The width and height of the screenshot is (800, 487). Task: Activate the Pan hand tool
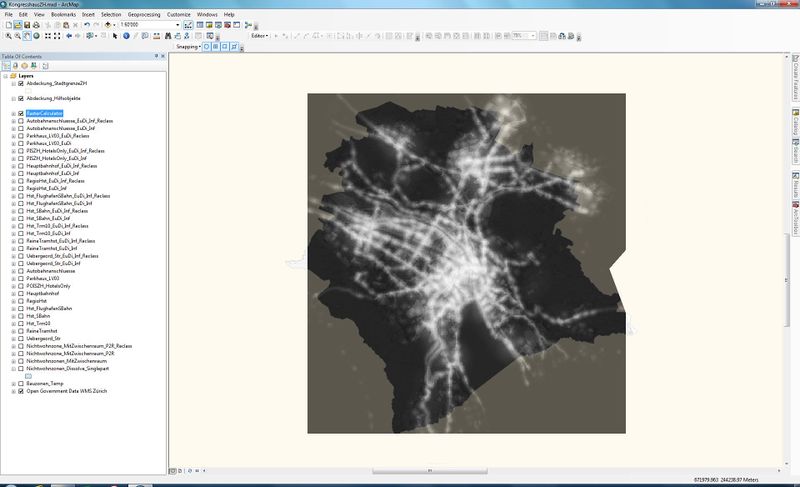[28, 35]
